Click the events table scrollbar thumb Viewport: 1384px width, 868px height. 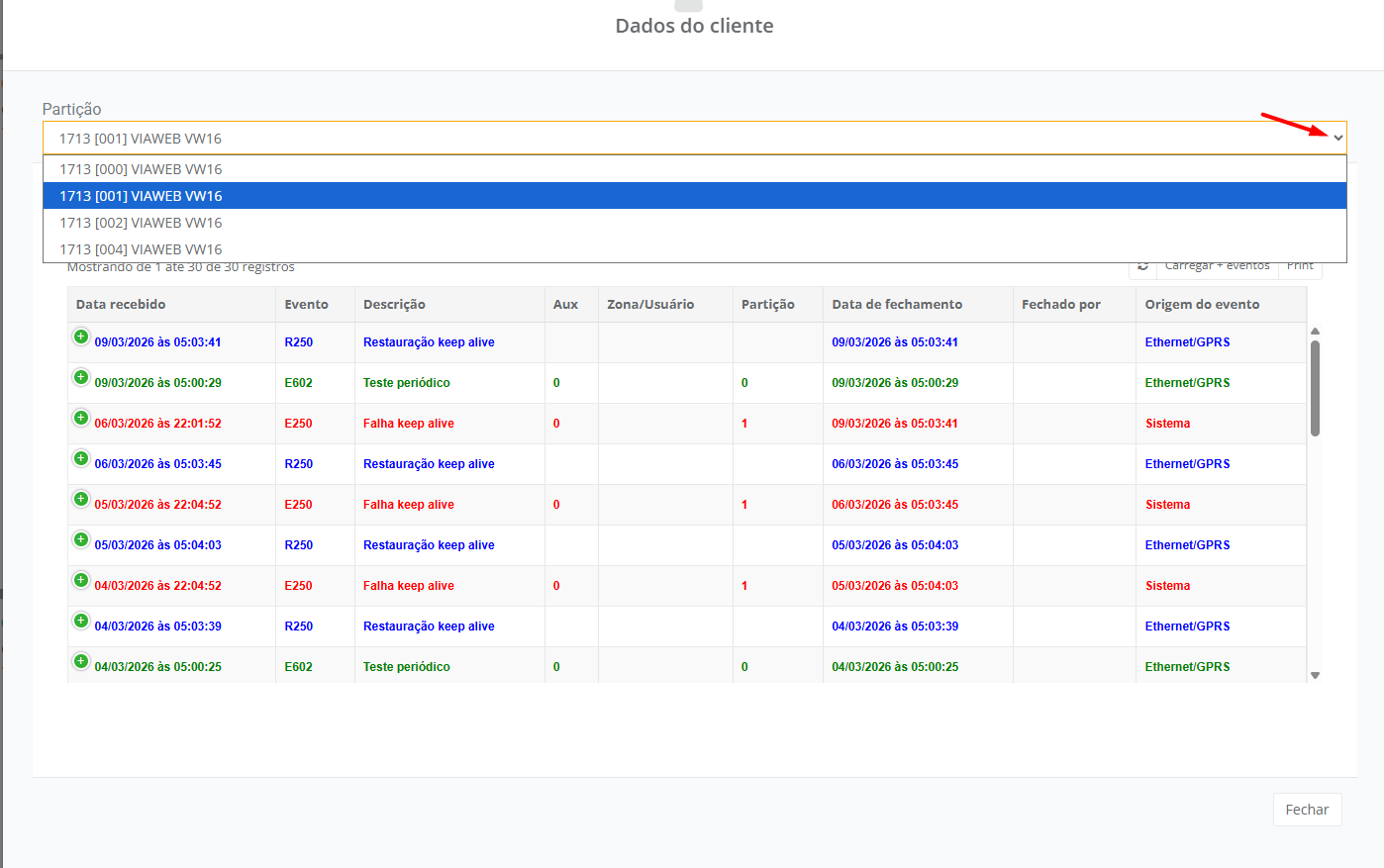pyautogui.click(x=1315, y=388)
